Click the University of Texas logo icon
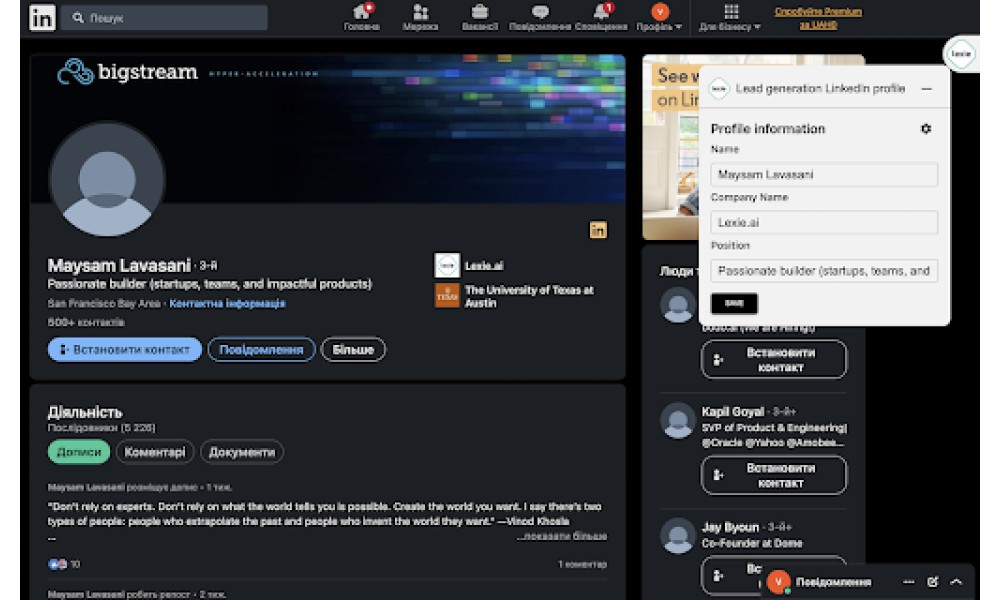 [x=447, y=296]
